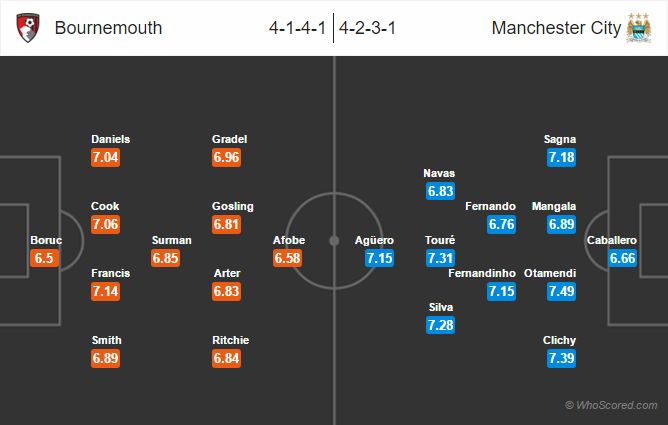This screenshot has height=425, width=668.
Task: Select Otamendi's 7.49 rating badge
Action: (561, 291)
